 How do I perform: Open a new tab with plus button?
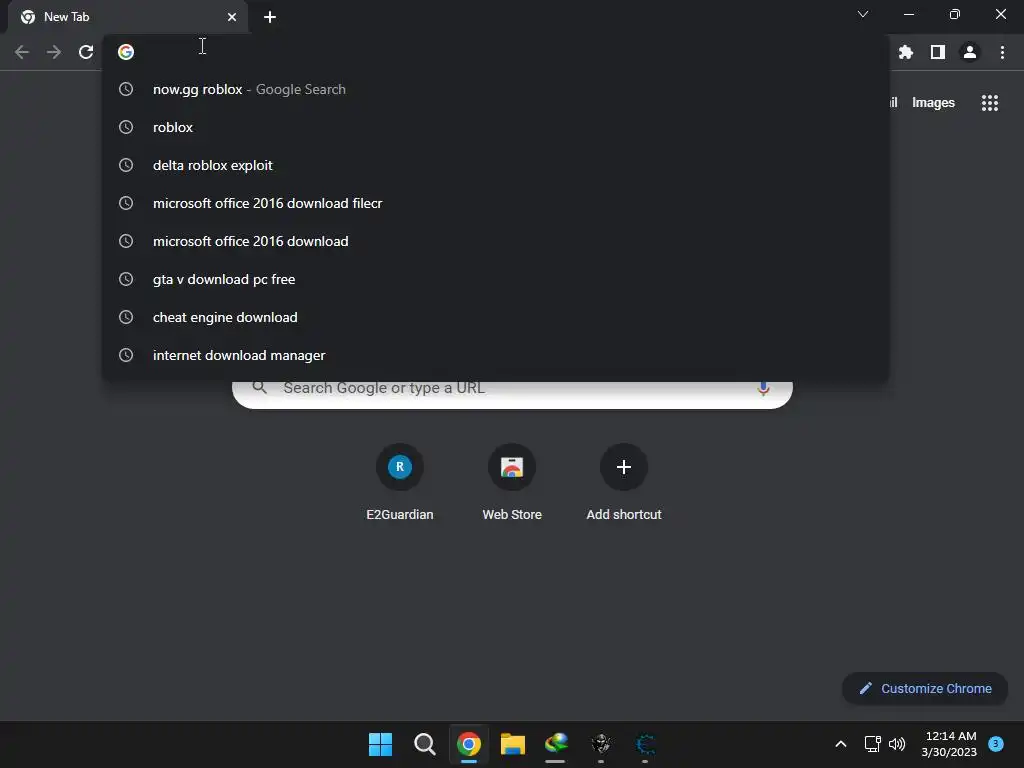pos(270,17)
